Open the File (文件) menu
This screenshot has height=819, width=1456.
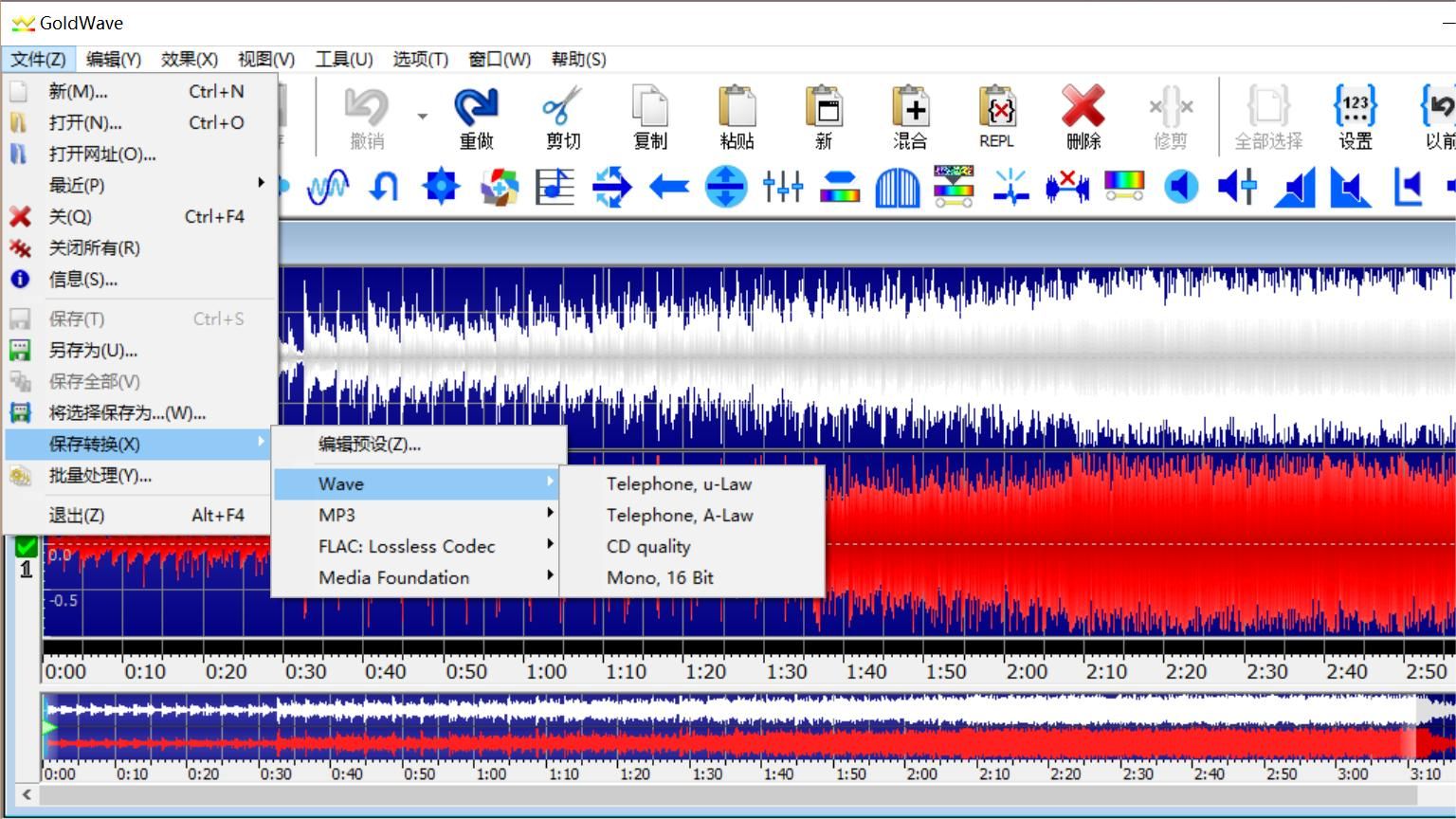pos(38,59)
